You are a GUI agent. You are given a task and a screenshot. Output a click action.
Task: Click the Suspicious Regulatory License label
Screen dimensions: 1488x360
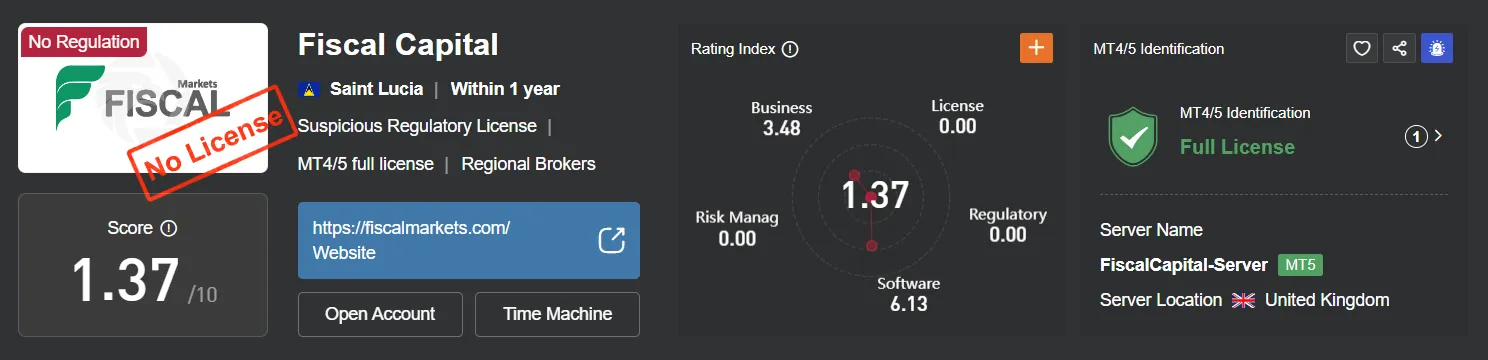click(x=417, y=126)
